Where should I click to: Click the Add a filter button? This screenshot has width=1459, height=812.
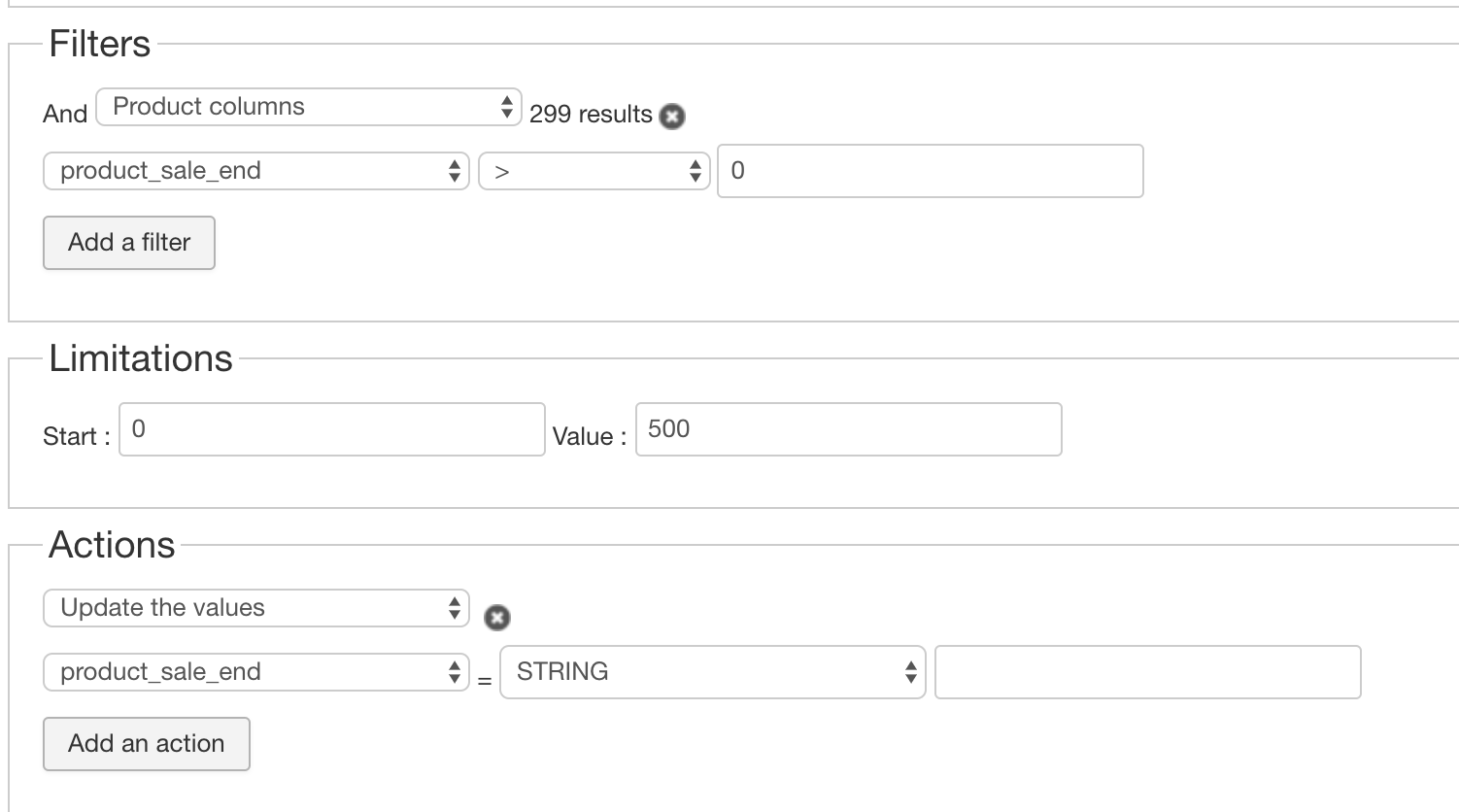pos(129,243)
